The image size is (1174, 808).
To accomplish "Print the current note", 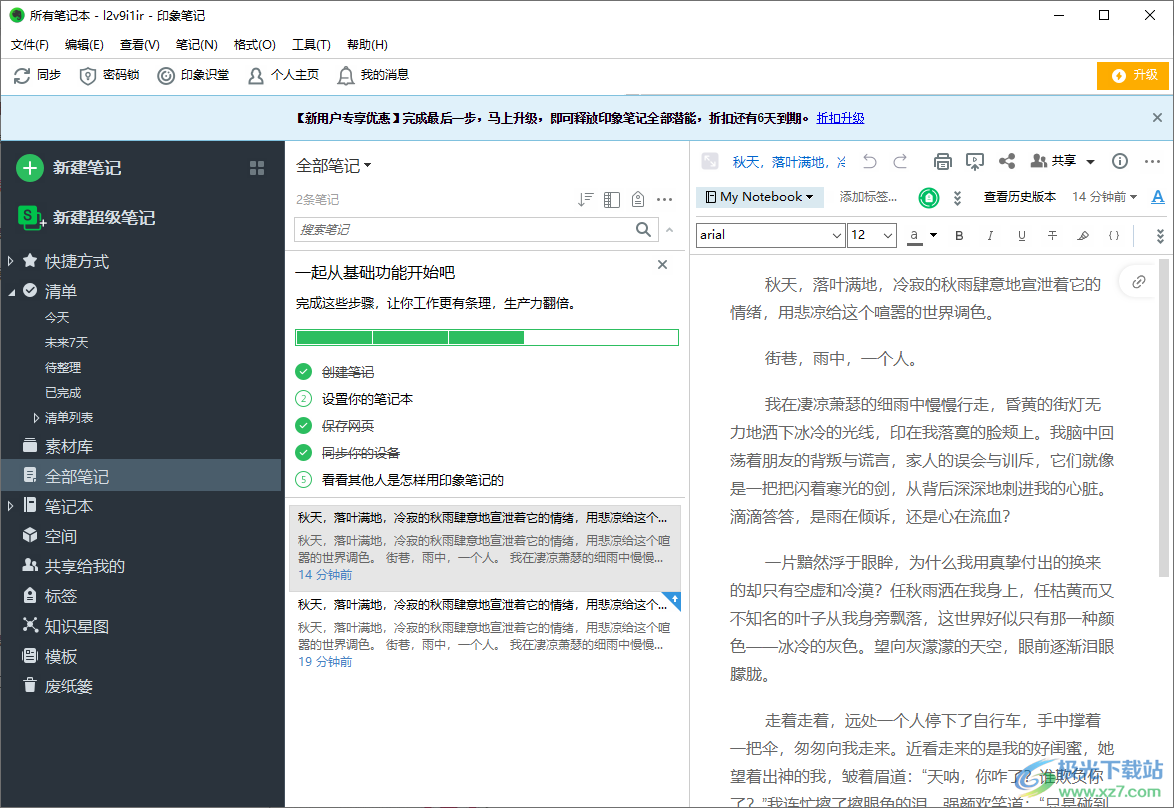I will (x=943, y=161).
